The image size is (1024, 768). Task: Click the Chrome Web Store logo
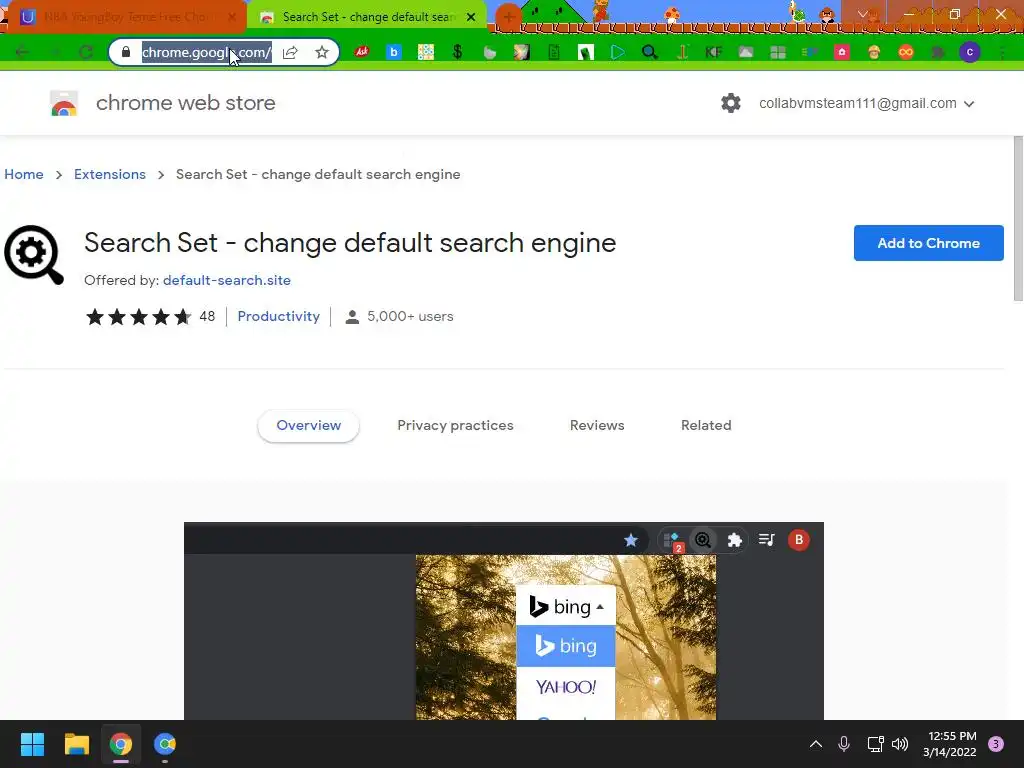[64, 103]
